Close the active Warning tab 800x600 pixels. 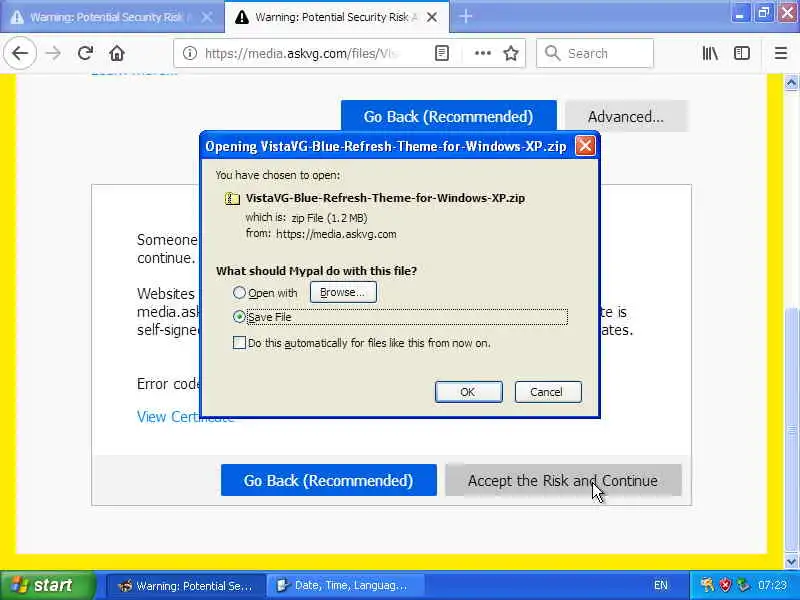(432, 17)
